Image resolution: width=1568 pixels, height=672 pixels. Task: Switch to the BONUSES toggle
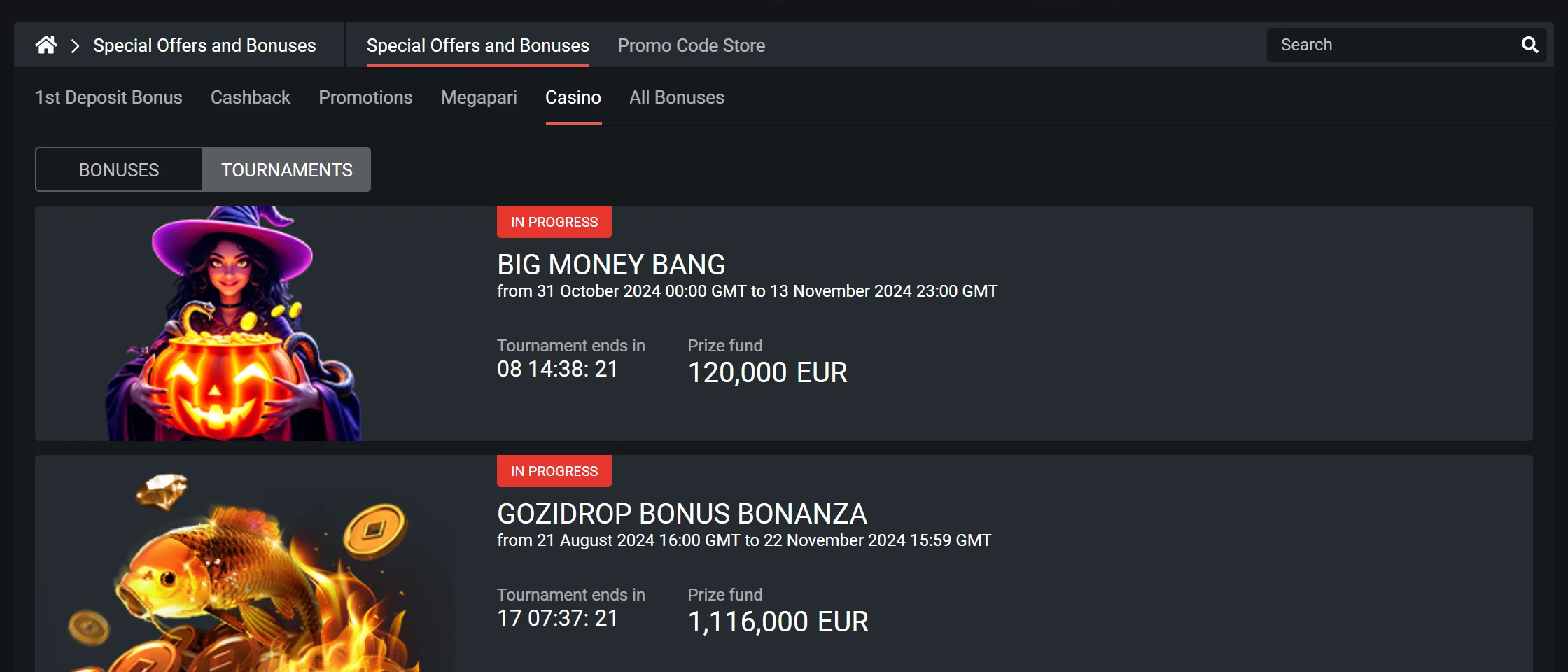click(x=119, y=170)
